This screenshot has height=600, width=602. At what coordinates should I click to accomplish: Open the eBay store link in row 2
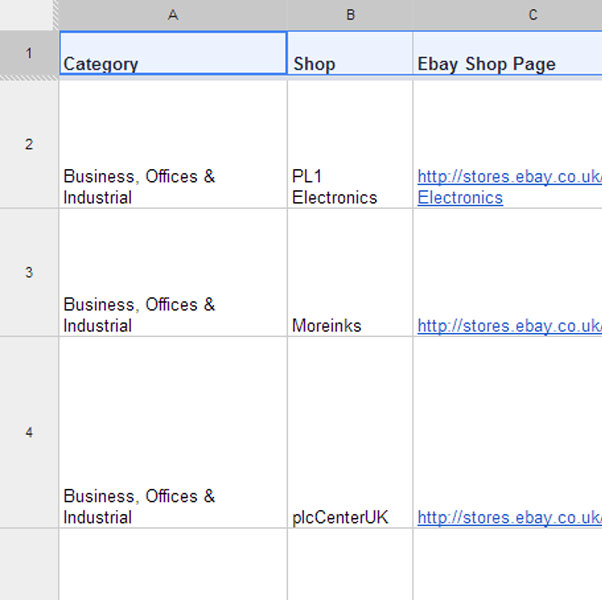pyautogui.click(x=509, y=177)
